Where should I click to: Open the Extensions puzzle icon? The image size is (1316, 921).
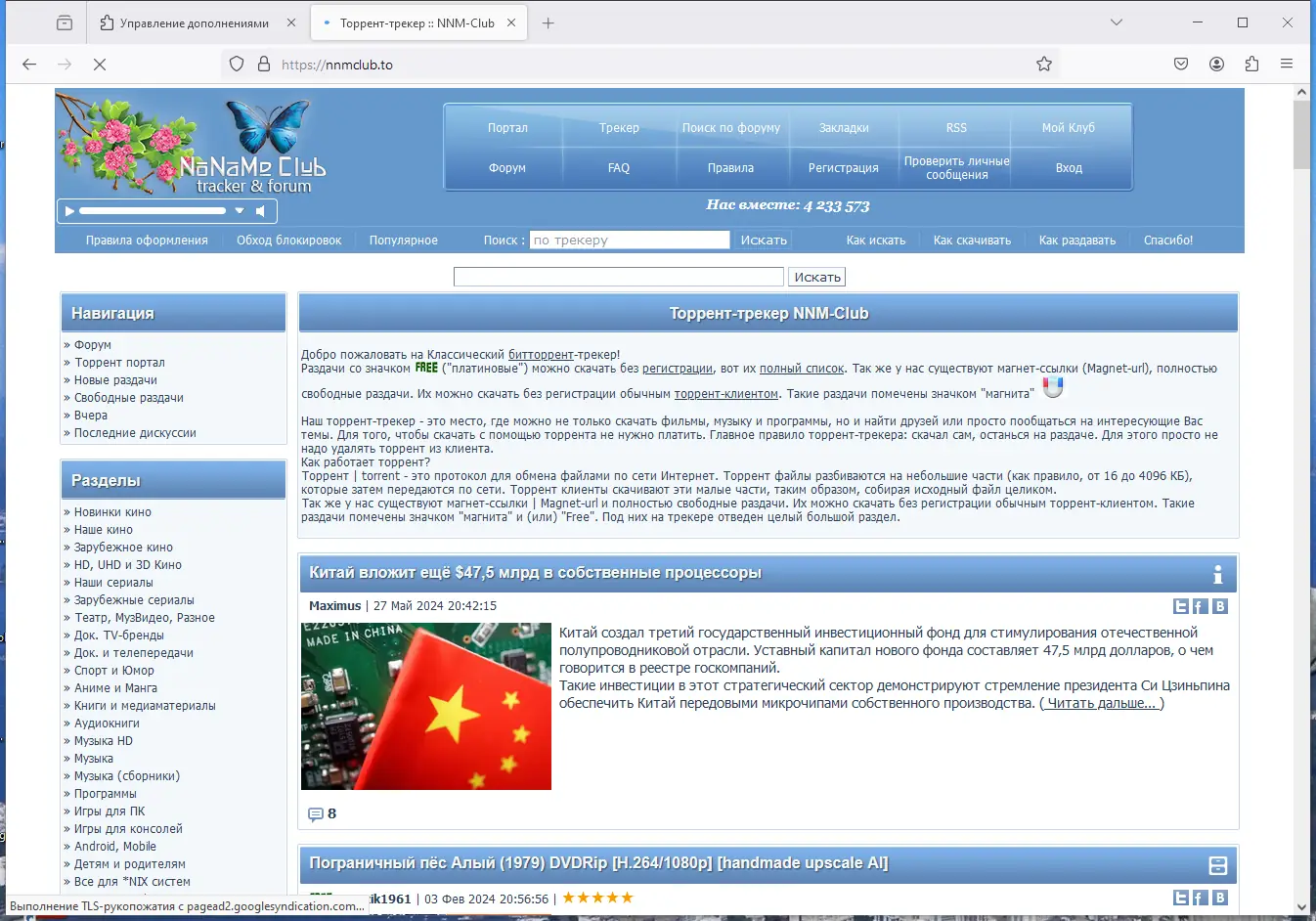tap(1251, 65)
